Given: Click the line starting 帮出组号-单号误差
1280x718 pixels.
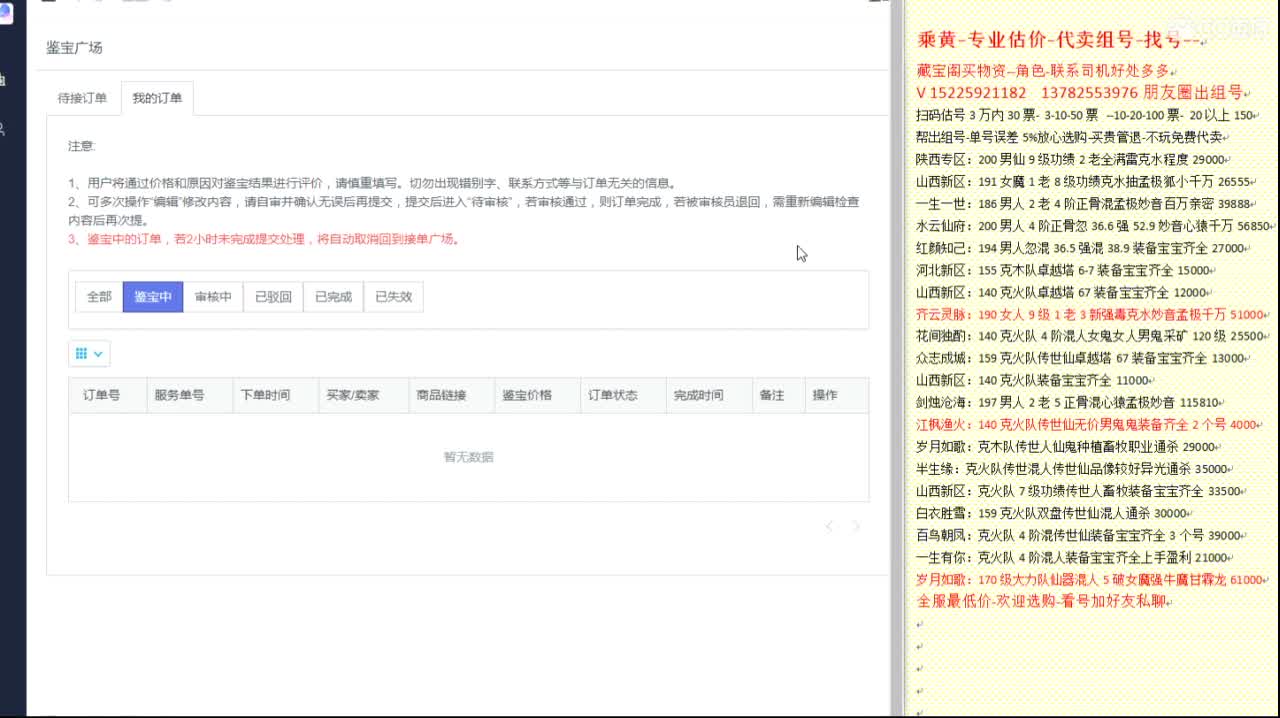Looking at the screenshot, I should coord(1073,137).
